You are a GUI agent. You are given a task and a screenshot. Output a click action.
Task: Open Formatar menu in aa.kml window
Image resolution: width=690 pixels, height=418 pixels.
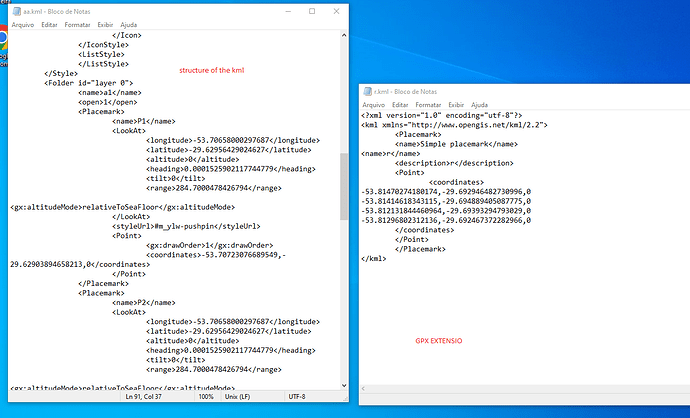(77, 25)
